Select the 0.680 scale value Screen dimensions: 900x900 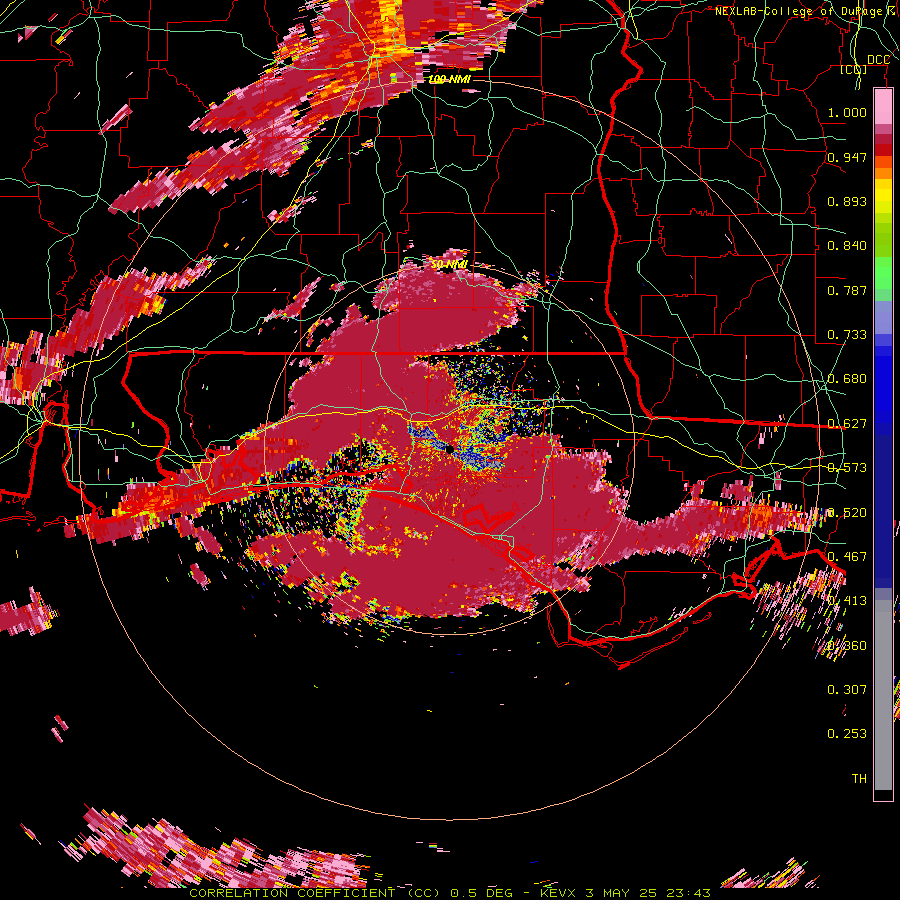point(847,379)
